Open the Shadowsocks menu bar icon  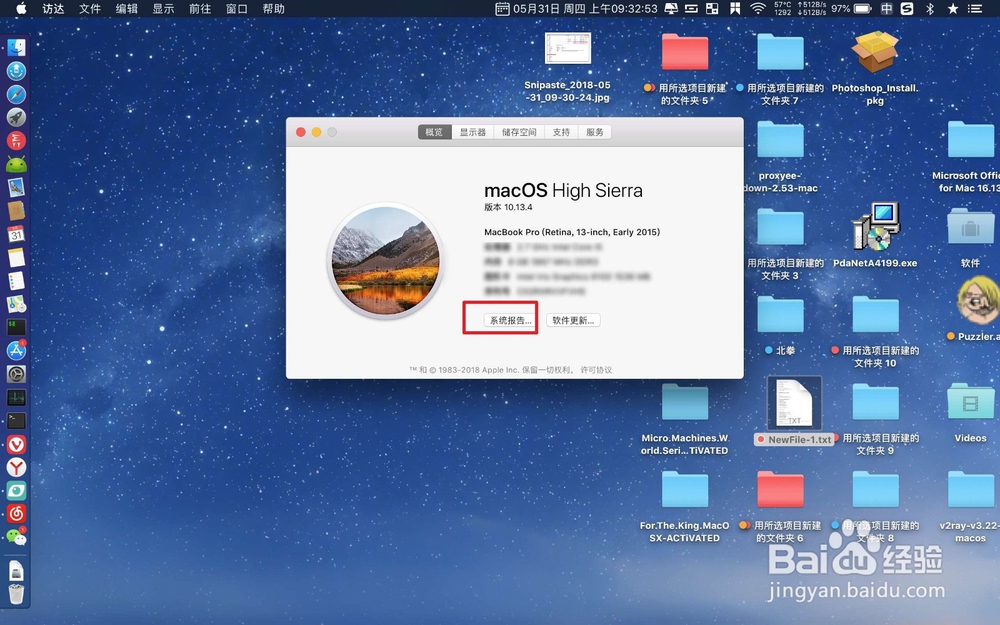point(907,9)
